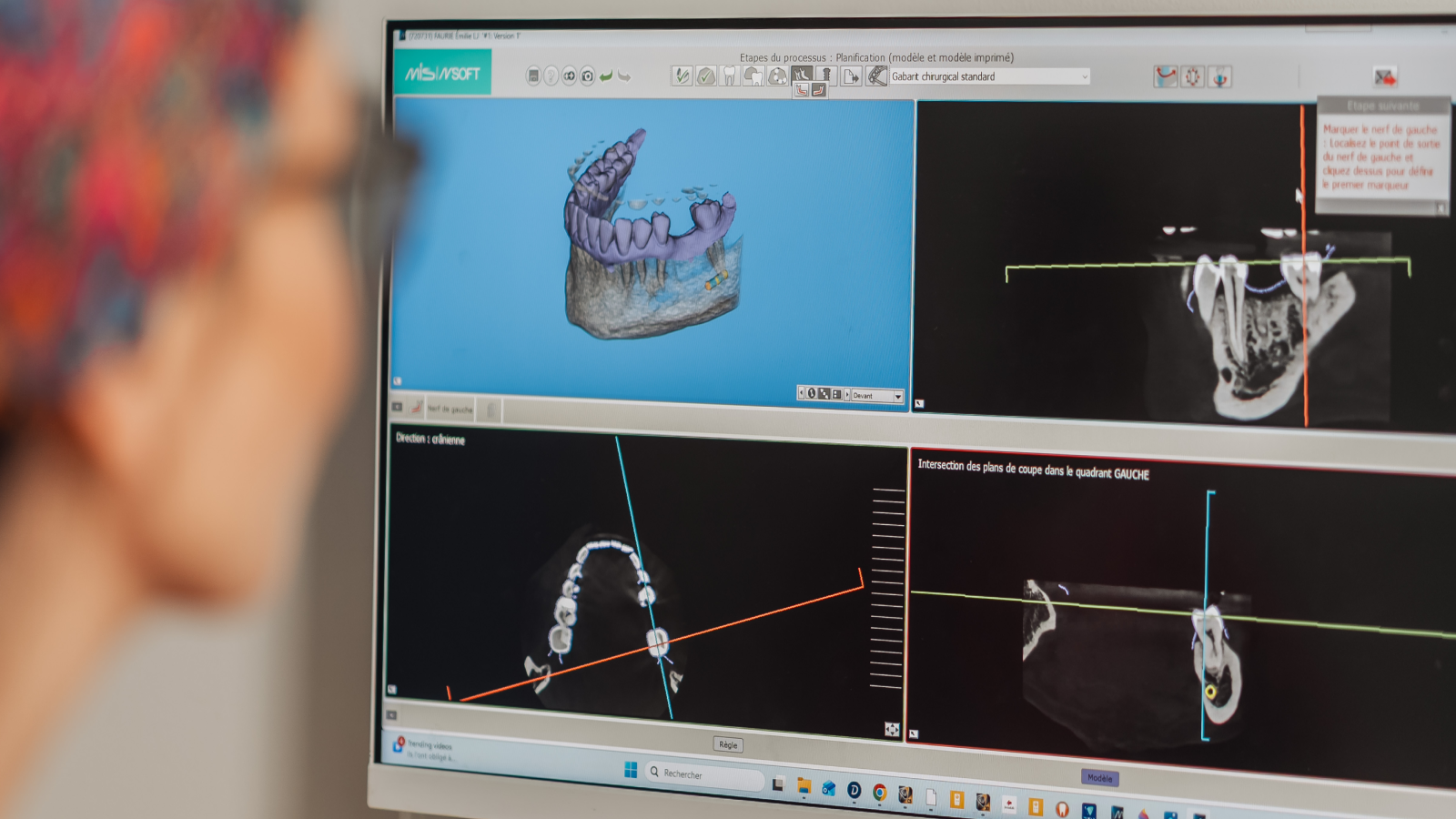This screenshot has width=1456, height=819.
Task: Select the left nerve sub-tool icon
Action: pos(801,90)
